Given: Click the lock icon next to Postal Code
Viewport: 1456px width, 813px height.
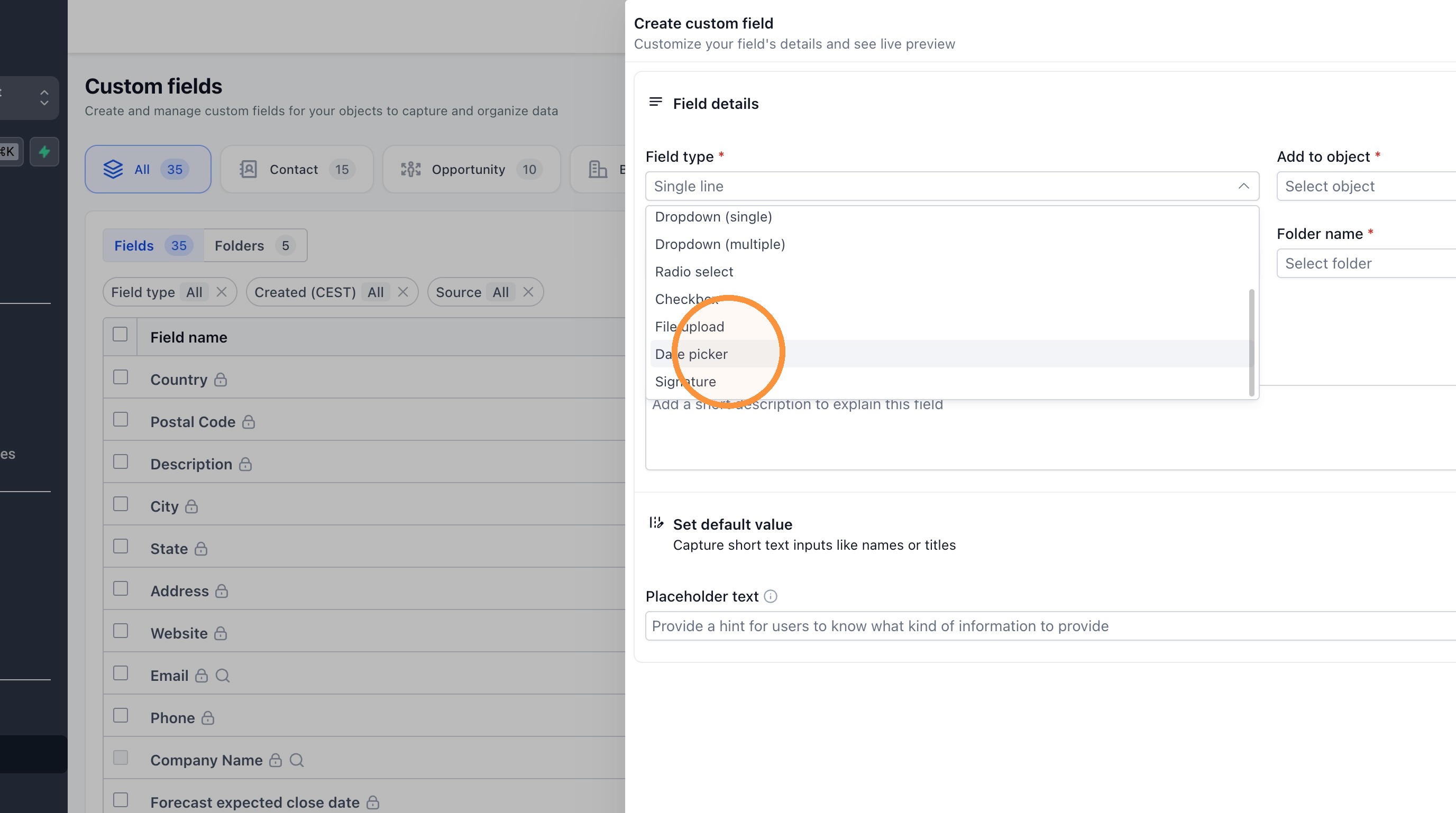Looking at the screenshot, I should 249,422.
